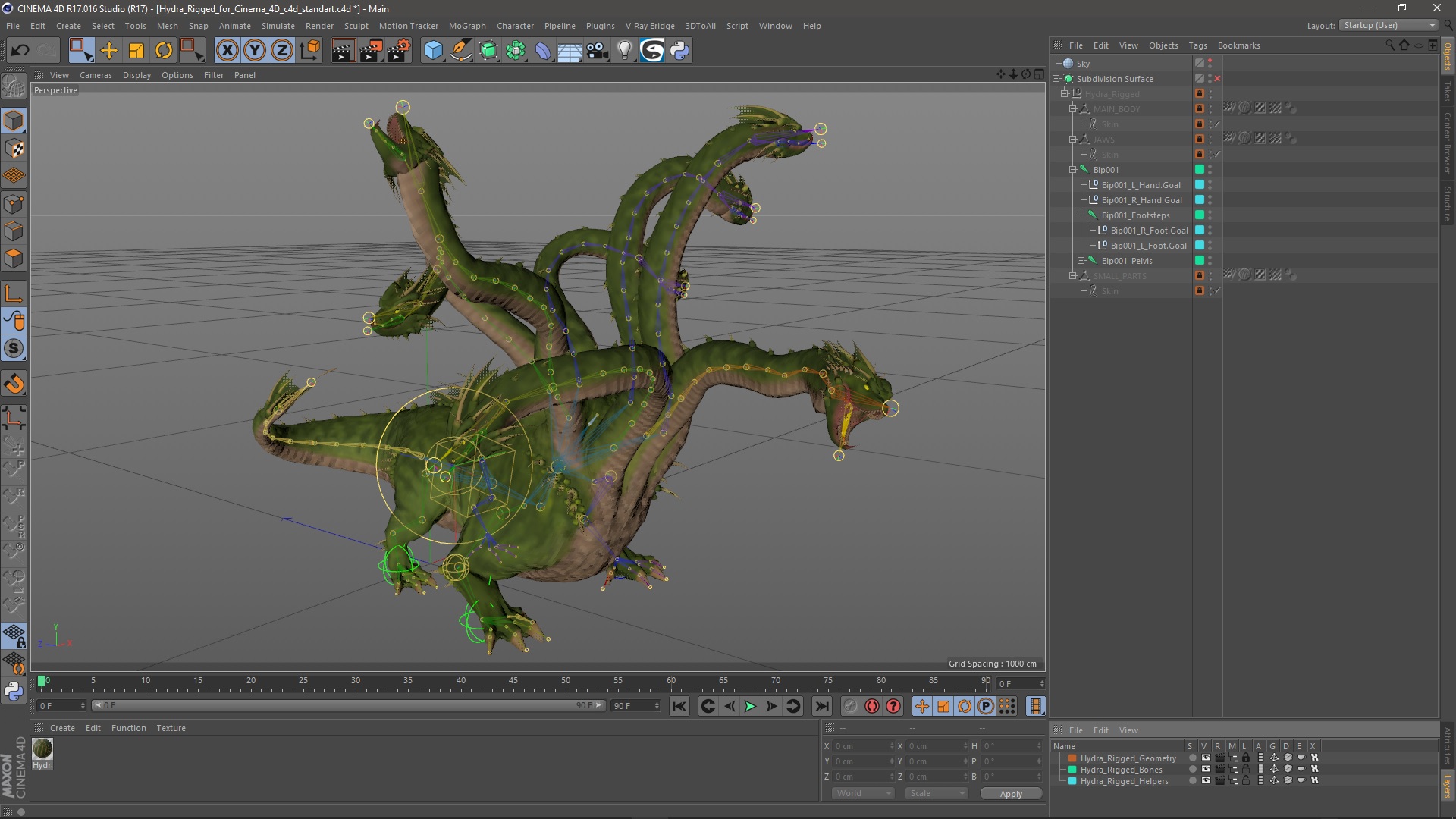Open the Python script icon in toolbar
The width and height of the screenshot is (1456, 819).
point(679,51)
